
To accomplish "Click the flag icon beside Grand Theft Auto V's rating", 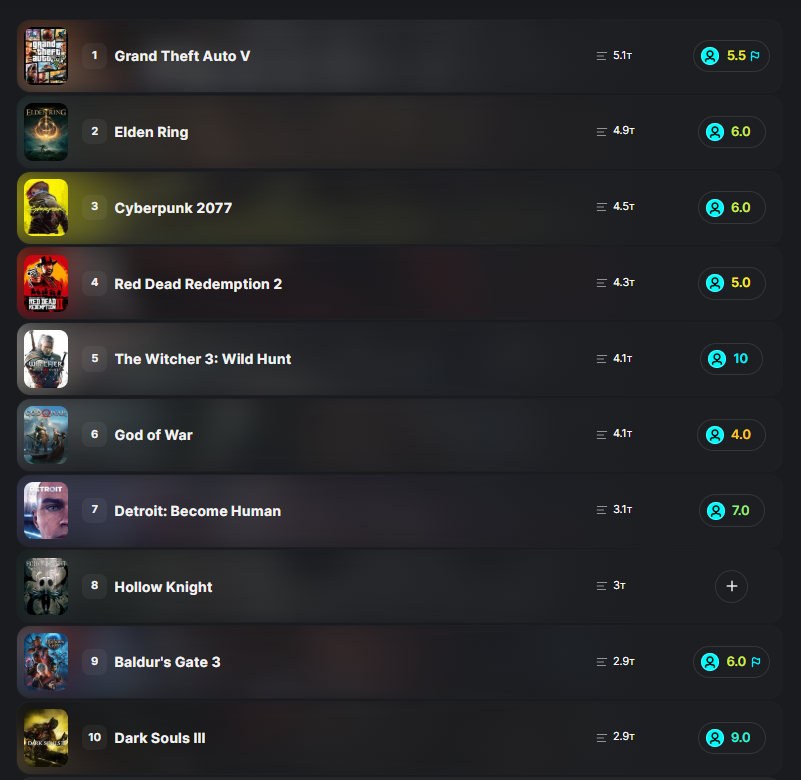I will tap(755, 56).
